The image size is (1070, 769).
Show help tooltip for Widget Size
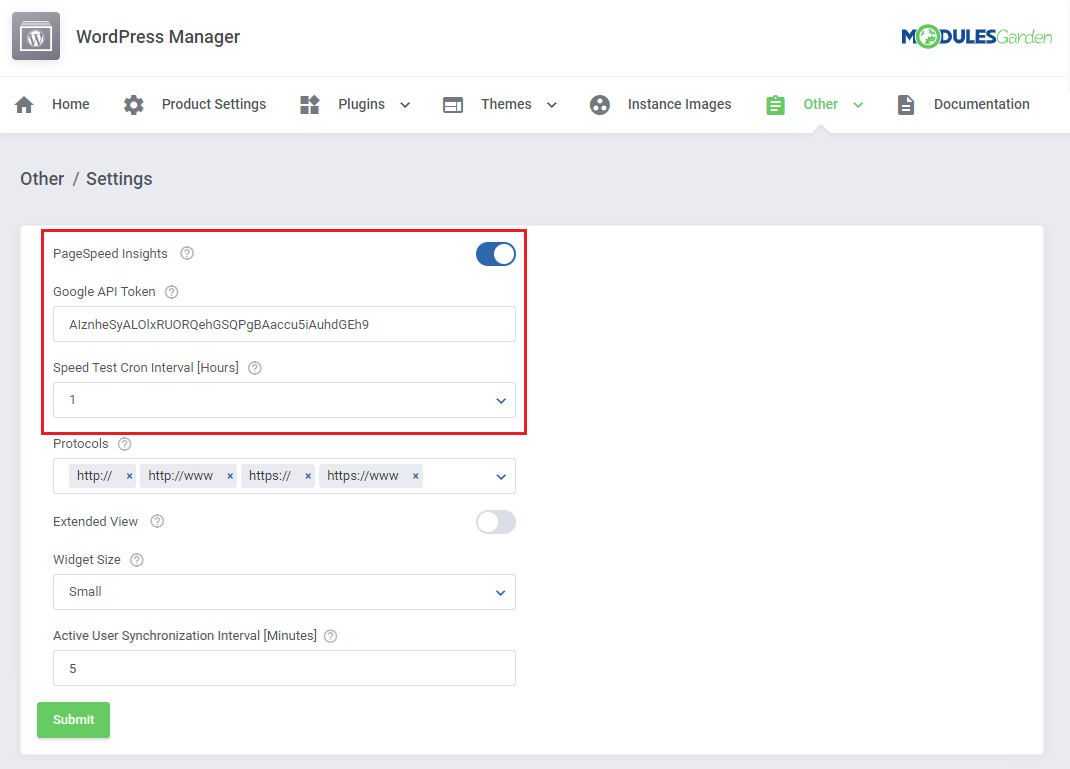pos(136,560)
